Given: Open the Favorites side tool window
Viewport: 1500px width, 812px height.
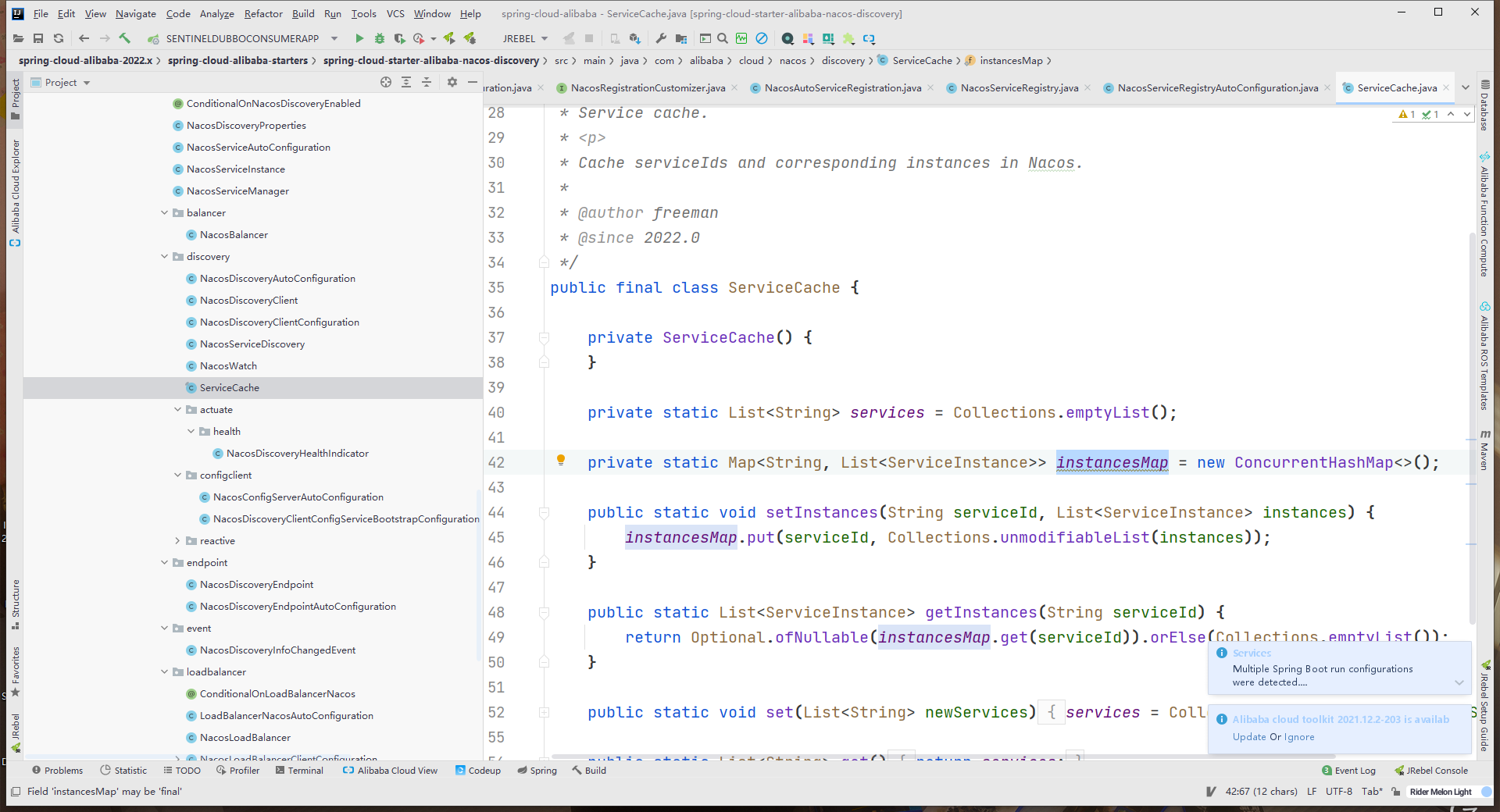Looking at the screenshot, I should (15, 671).
